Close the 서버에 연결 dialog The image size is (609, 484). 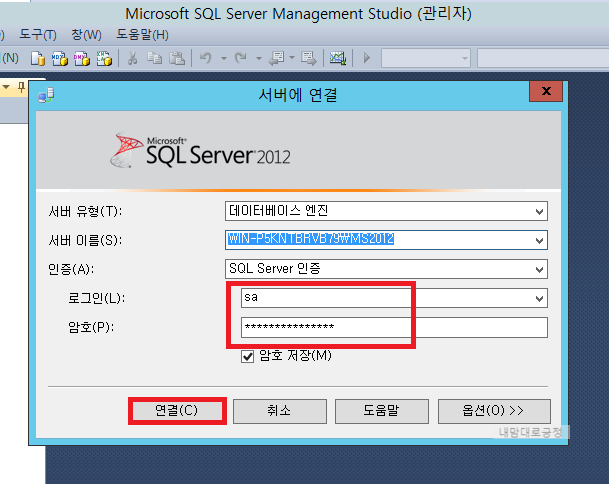pyautogui.click(x=546, y=92)
